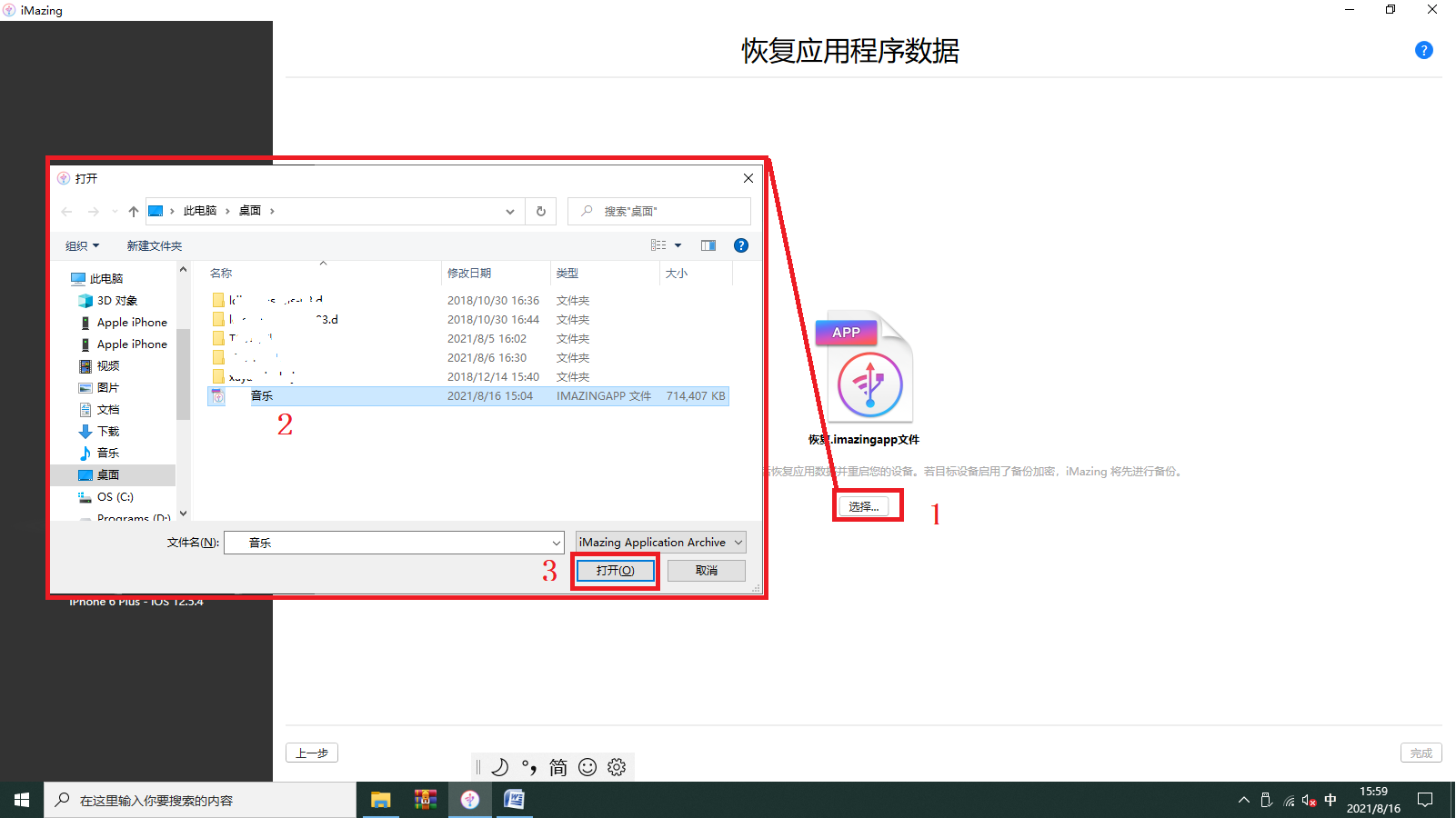This screenshot has width=1456, height=818.
Task: Click the help icon in Open dialog
Action: [x=741, y=245]
